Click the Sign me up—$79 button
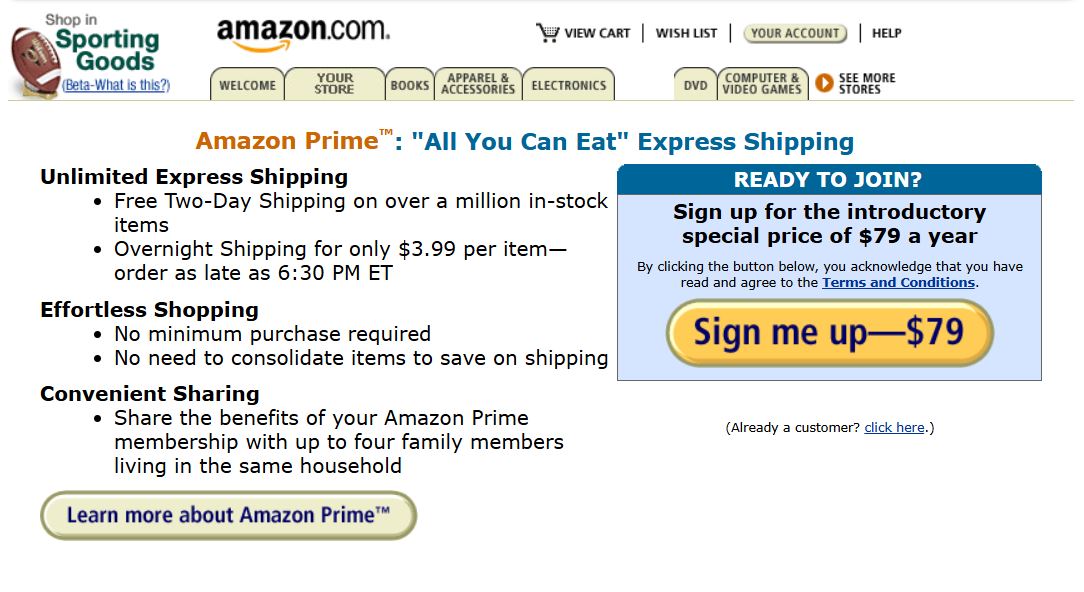 point(828,333)
